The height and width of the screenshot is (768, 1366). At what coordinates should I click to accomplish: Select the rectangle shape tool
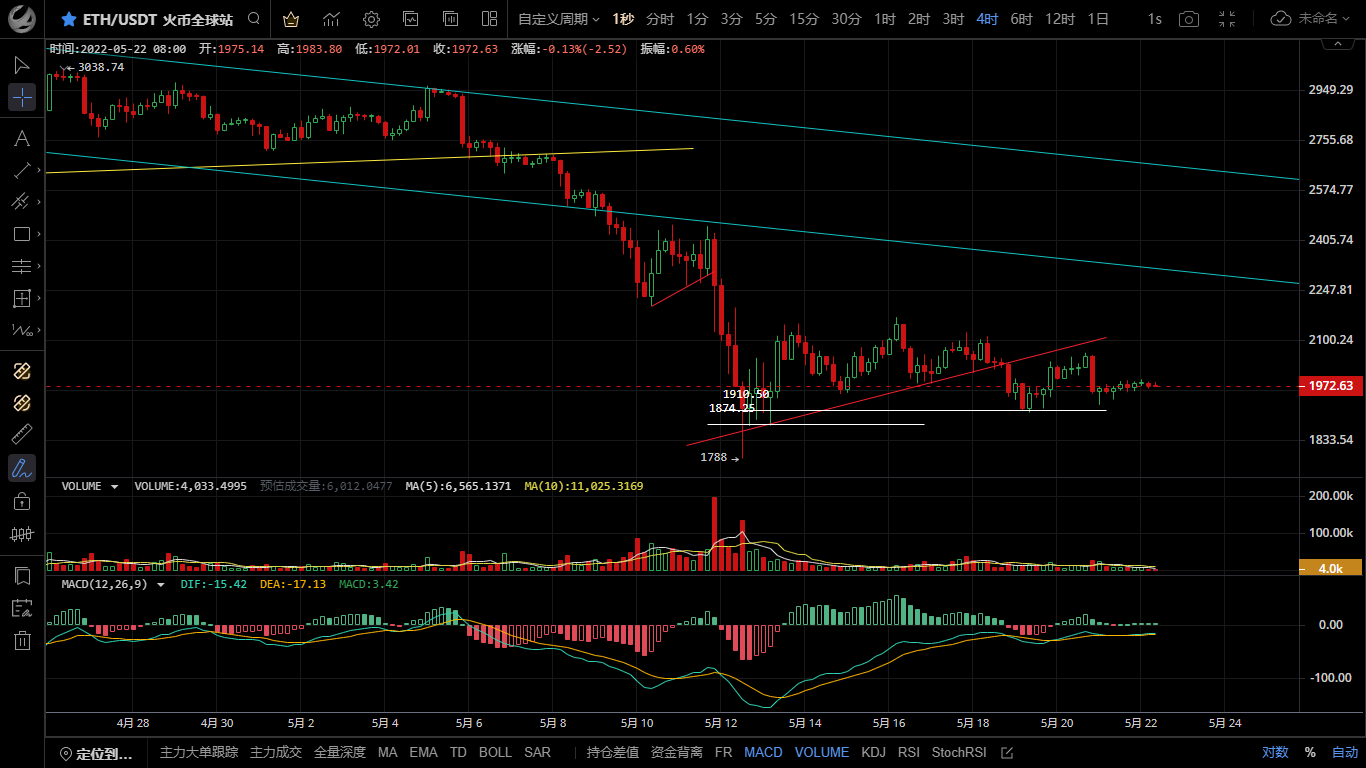click(x=21, y=234)
